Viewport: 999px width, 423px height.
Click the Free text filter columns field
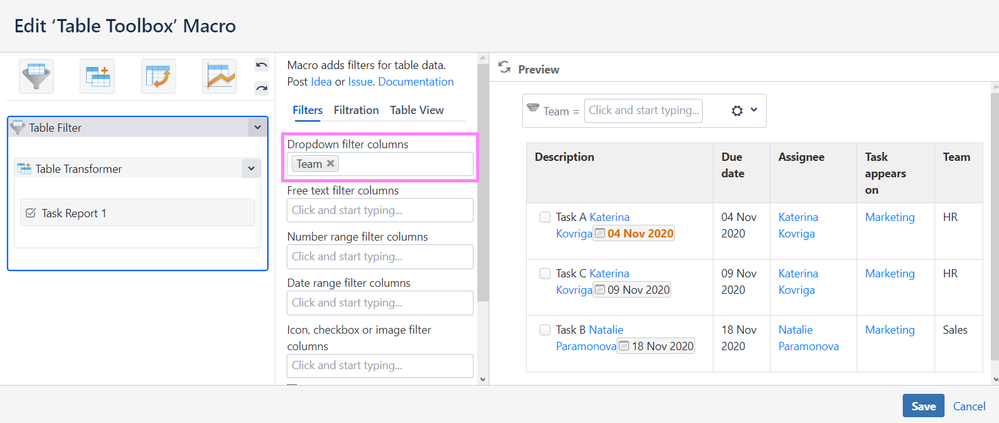click(380, 210)
